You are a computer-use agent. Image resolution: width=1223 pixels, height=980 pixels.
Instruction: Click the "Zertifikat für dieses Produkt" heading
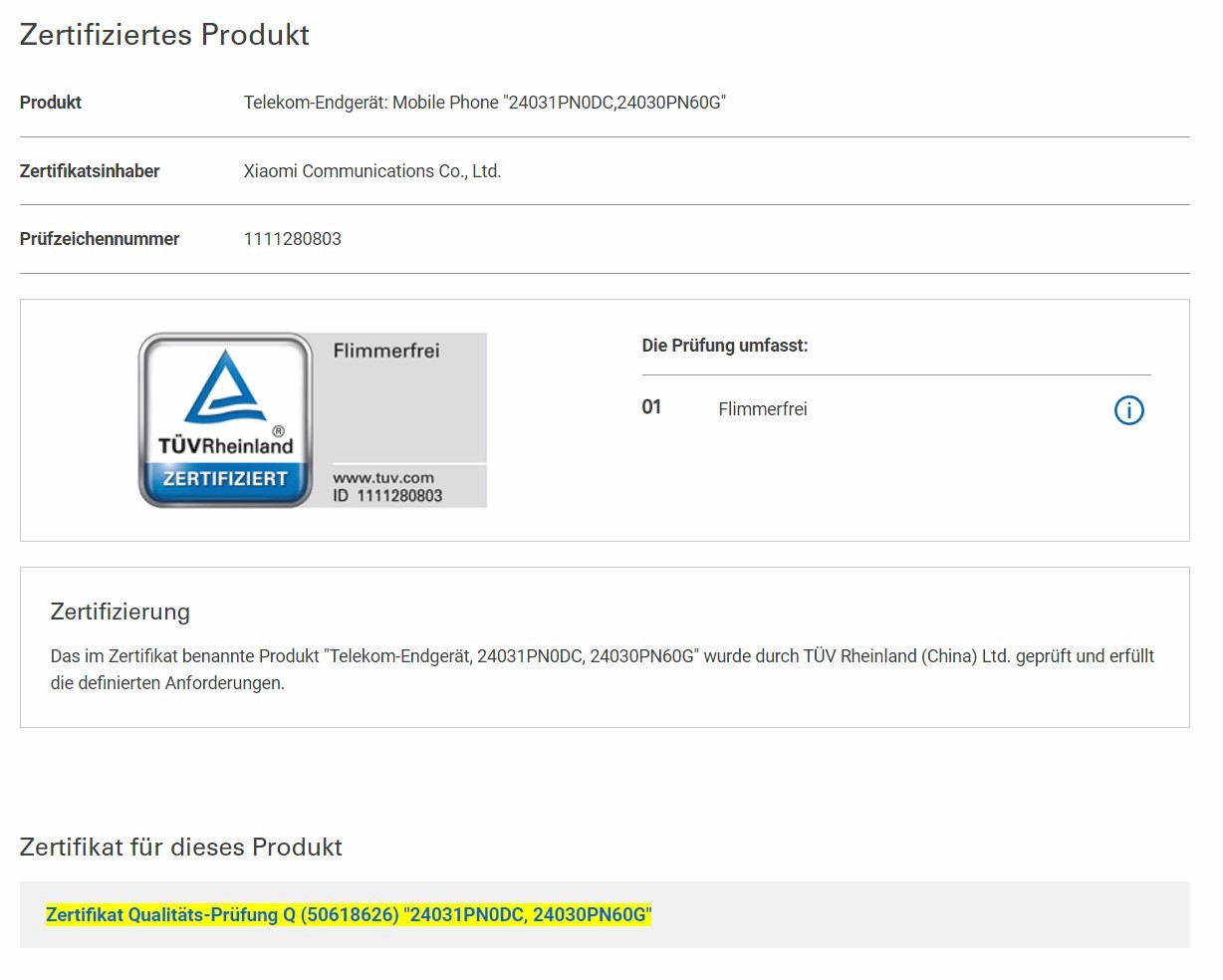click(x=181, y=848)
